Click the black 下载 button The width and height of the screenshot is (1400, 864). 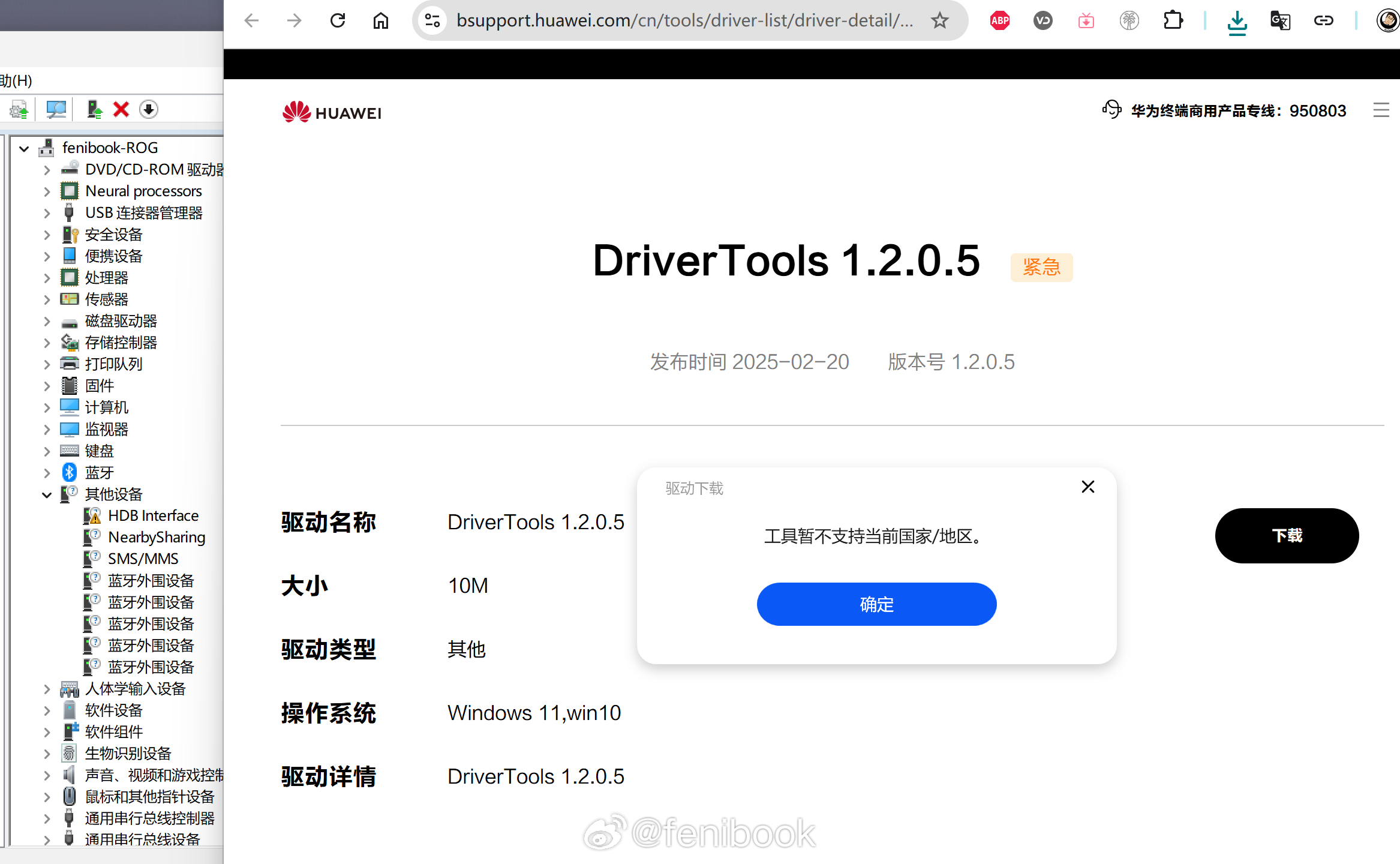[1287, 536]
